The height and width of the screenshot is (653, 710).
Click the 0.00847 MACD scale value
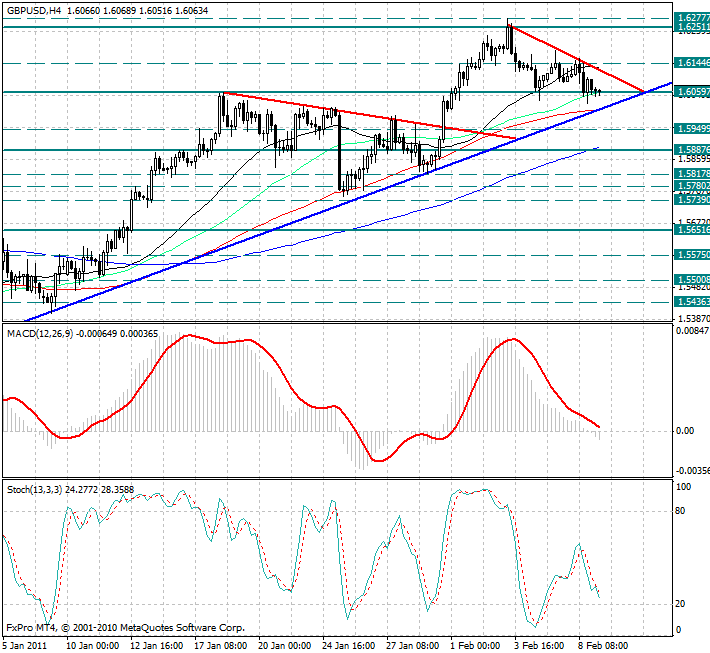pos(693,331)
